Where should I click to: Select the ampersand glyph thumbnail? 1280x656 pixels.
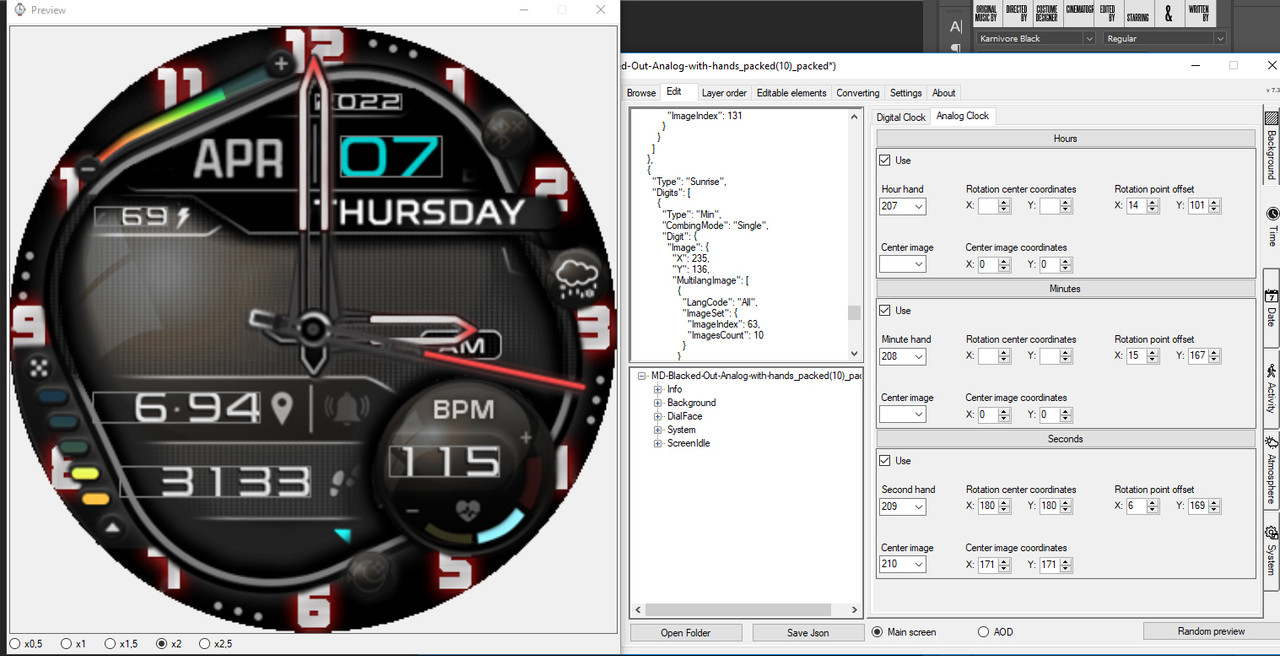point(1168,13)
